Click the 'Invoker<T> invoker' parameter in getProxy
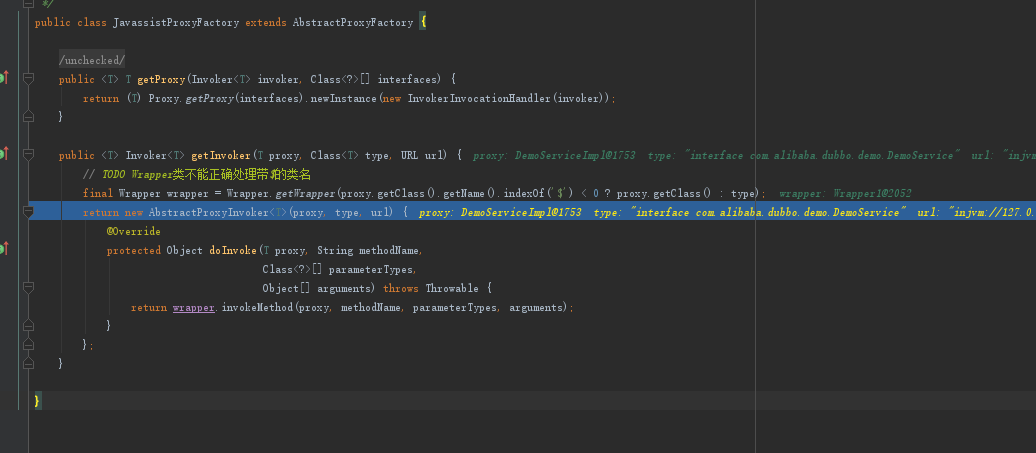This screenshot has width=1036, height=453. (245, 79)
